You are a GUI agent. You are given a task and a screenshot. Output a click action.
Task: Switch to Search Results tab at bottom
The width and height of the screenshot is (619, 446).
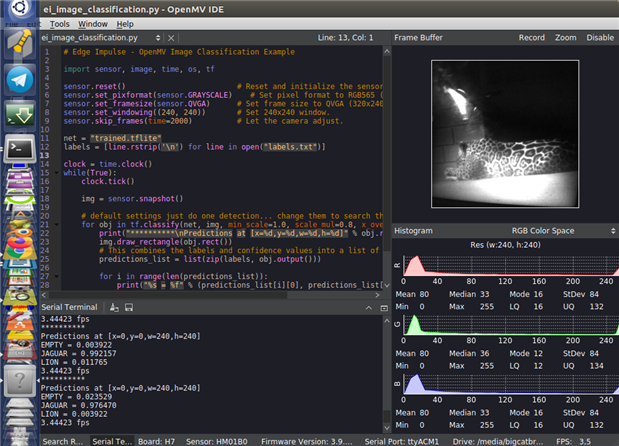coord(63,440)
